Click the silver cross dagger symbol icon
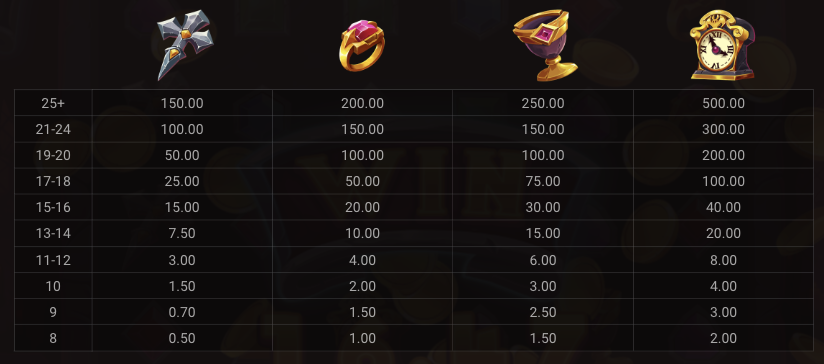The image size is (824, 364). pos(185,45)
